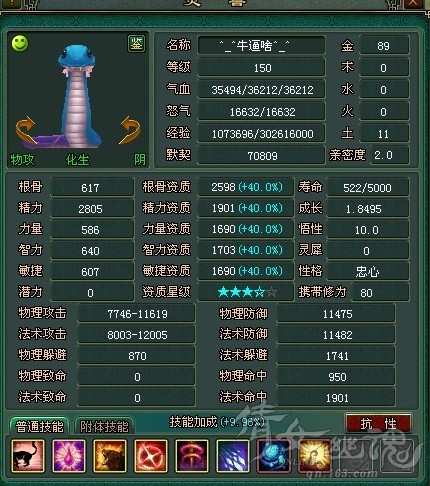430x486 pixels.
Task: Select the purple claw slash skill icon
Action: [233, 456]
